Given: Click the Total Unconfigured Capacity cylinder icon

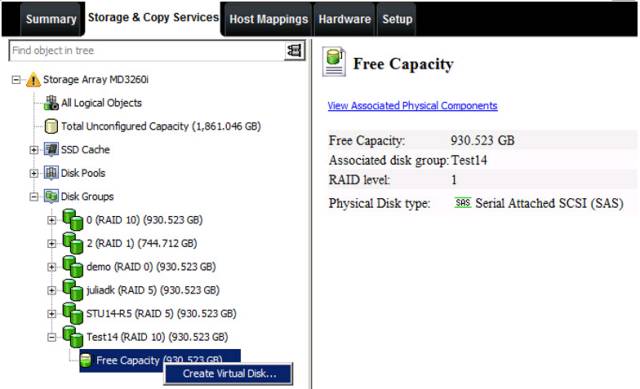Looking at the screenshot, I should [x=51, y=126].
